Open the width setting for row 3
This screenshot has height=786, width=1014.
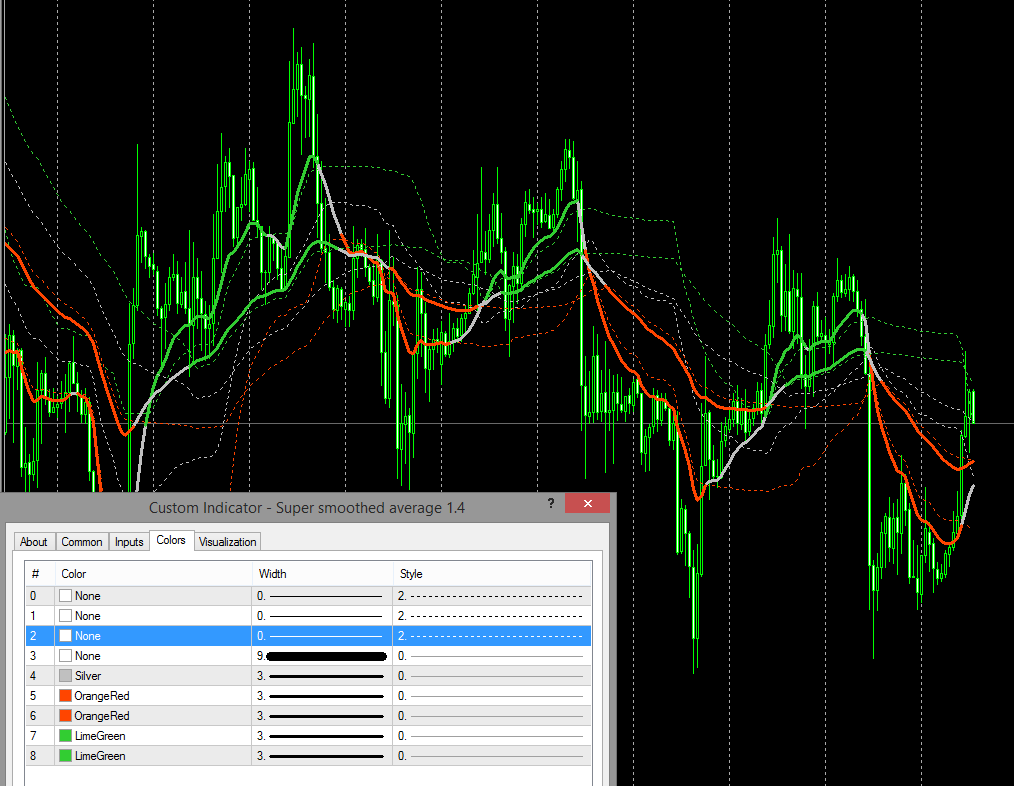tap(321, 656)
